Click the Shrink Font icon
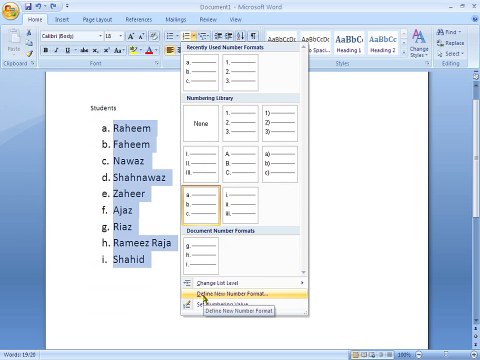Screen dimensions: 480x360 point(141,36)
